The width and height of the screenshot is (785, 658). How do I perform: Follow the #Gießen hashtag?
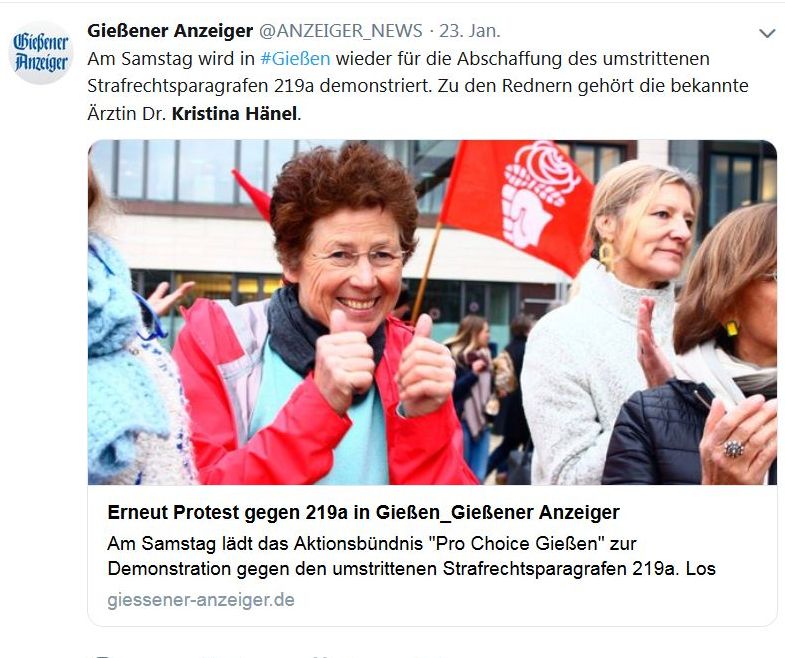(x=295, y=59)
